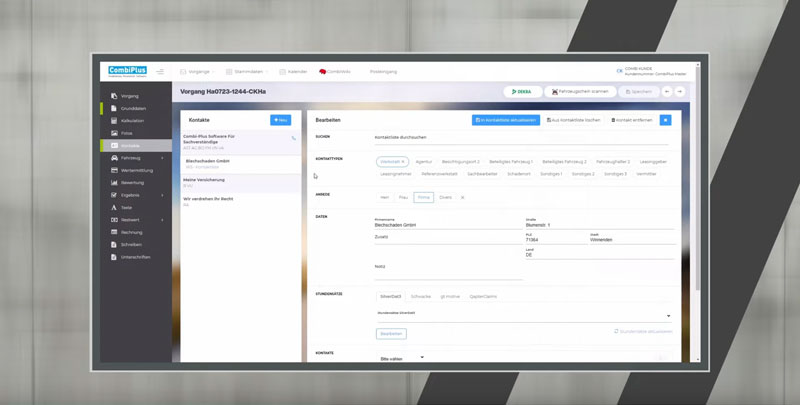
Task: Click the Rechnung icon in sidebar
Action: coord(114,232)
